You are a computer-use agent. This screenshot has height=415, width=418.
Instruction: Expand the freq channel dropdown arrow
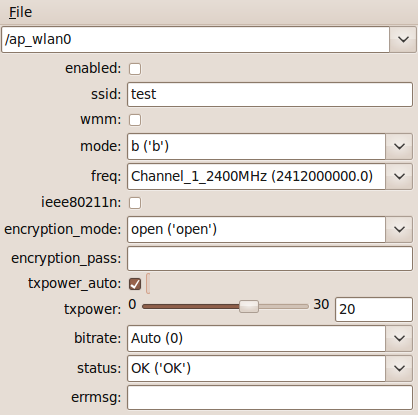(399, 176)
